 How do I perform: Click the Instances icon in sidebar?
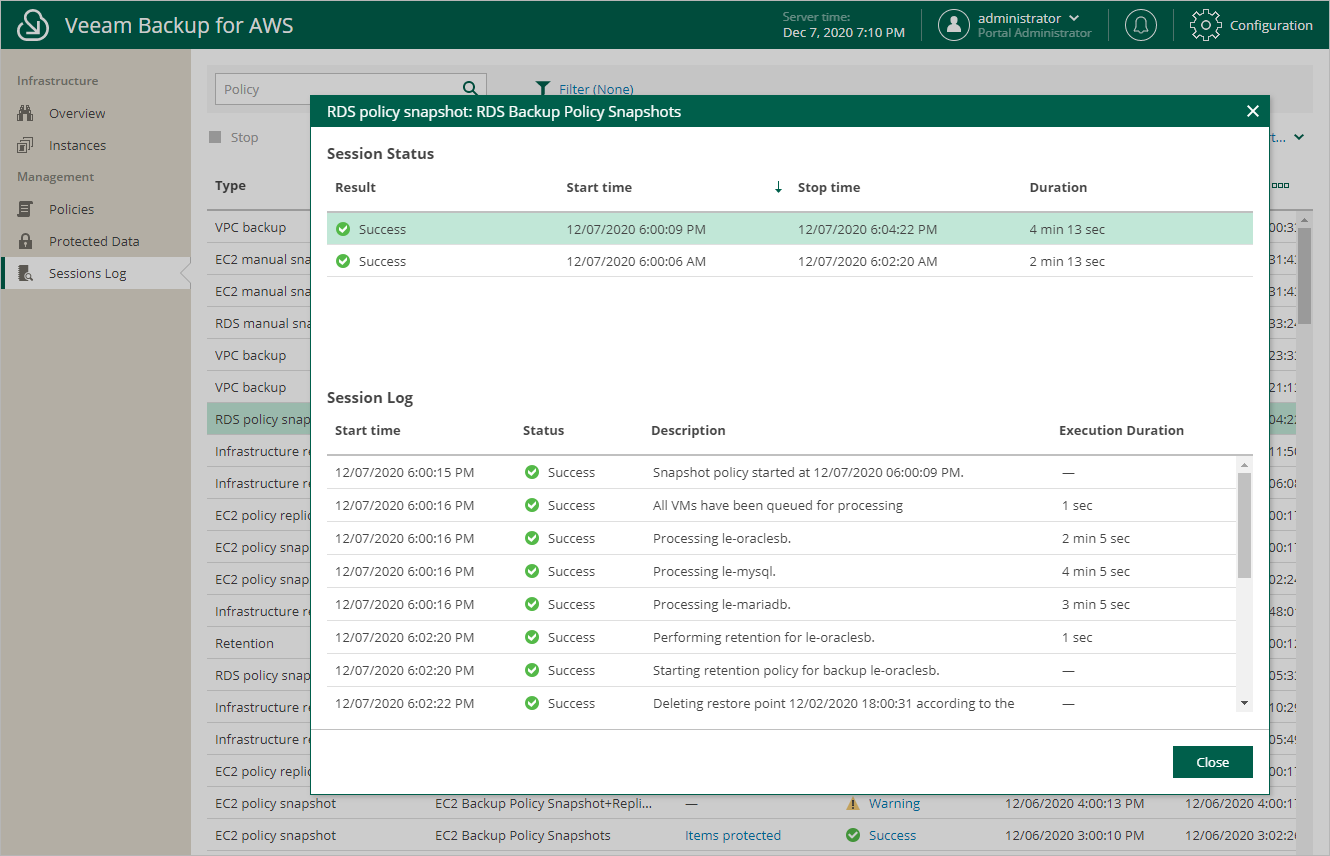point(26,145)
